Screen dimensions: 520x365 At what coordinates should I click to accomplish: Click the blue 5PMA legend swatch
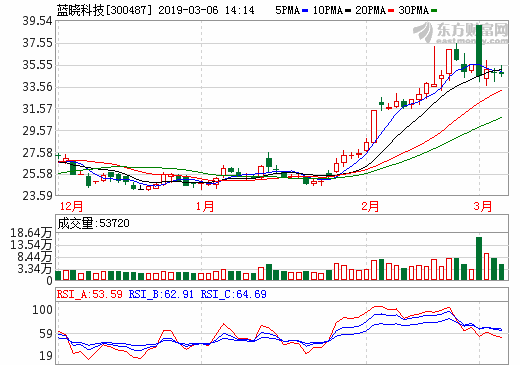(x=305, y=11)
